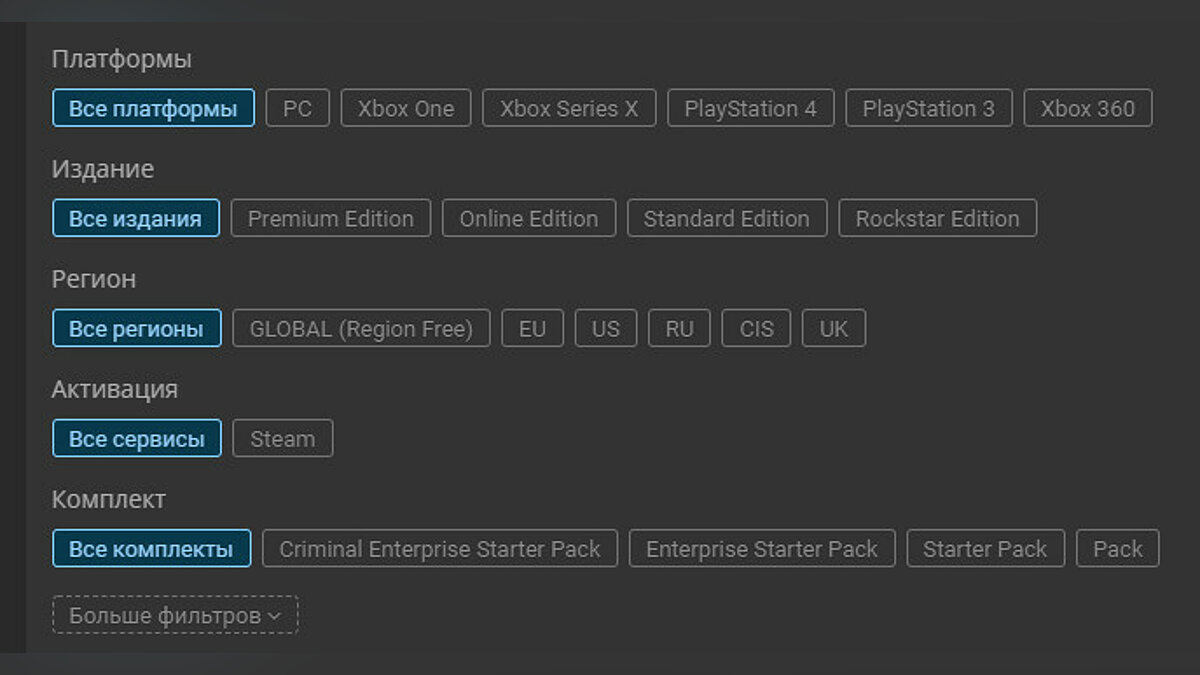This screenshot has height=675, width=1200.
Task: Select the CIS region chip
Action: 757,329
